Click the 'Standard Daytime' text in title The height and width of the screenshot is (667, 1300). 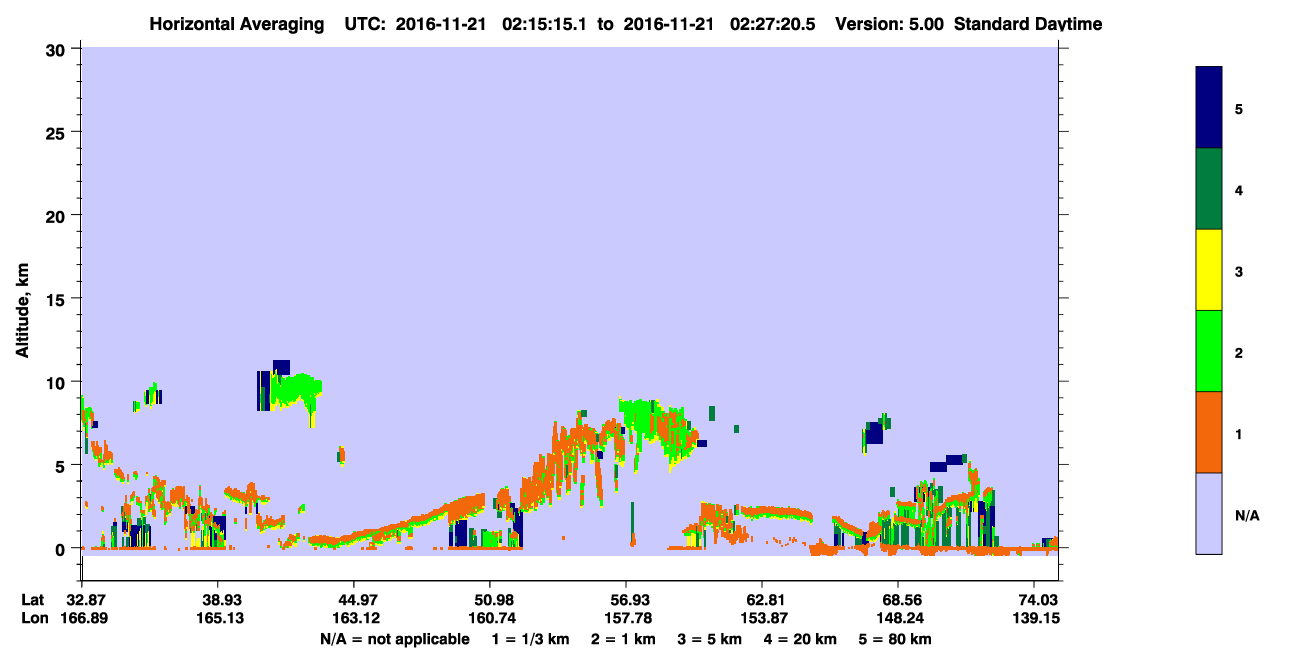(1028, 24)
